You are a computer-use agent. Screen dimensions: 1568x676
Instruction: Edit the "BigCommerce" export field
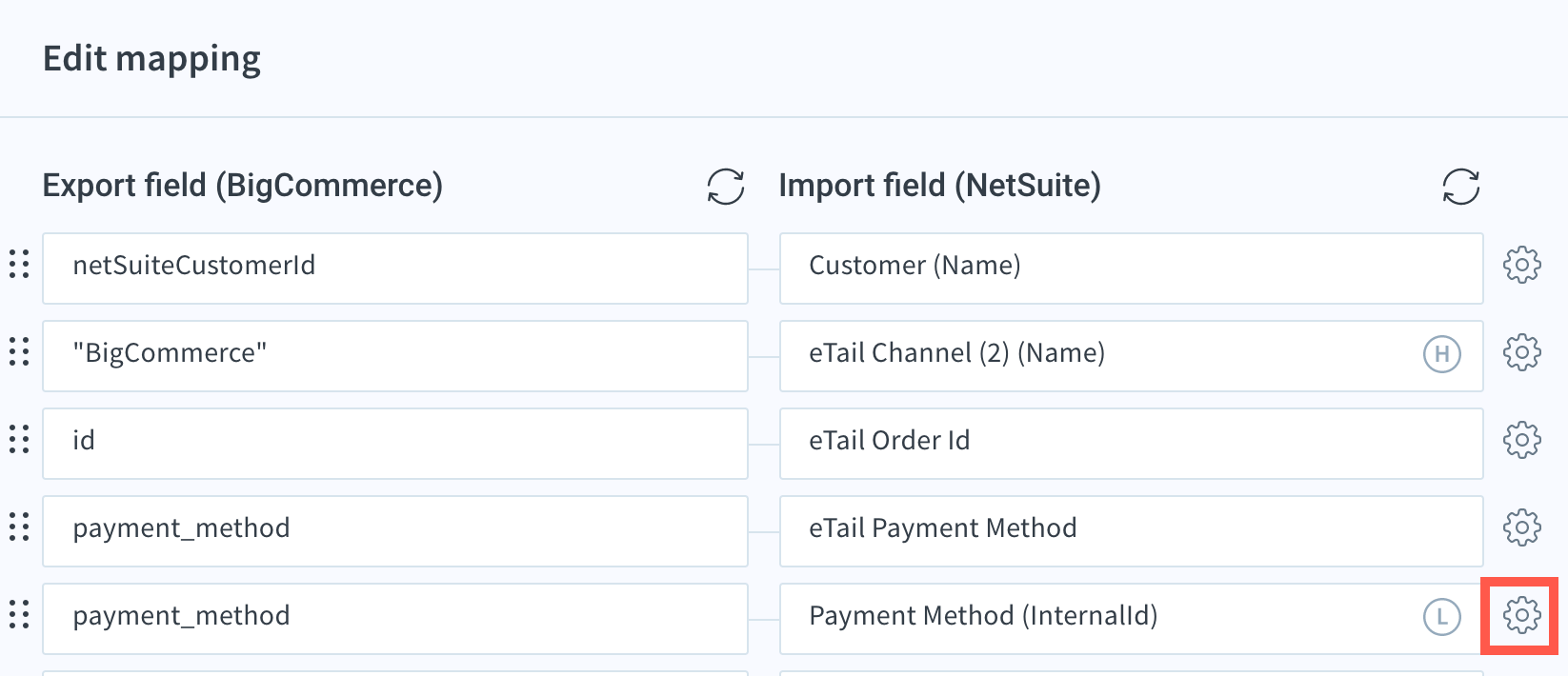pos(395,356)
